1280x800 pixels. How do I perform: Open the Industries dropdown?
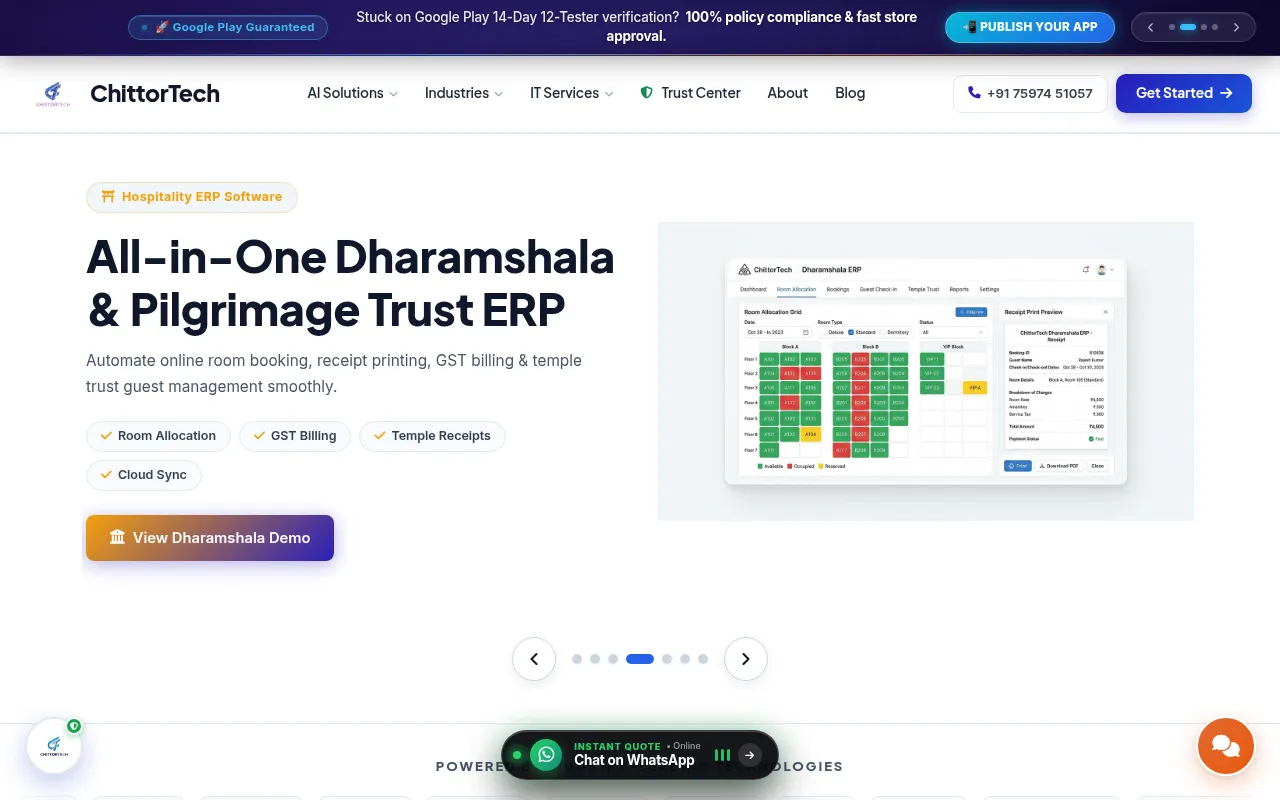(x=464, y=93)
